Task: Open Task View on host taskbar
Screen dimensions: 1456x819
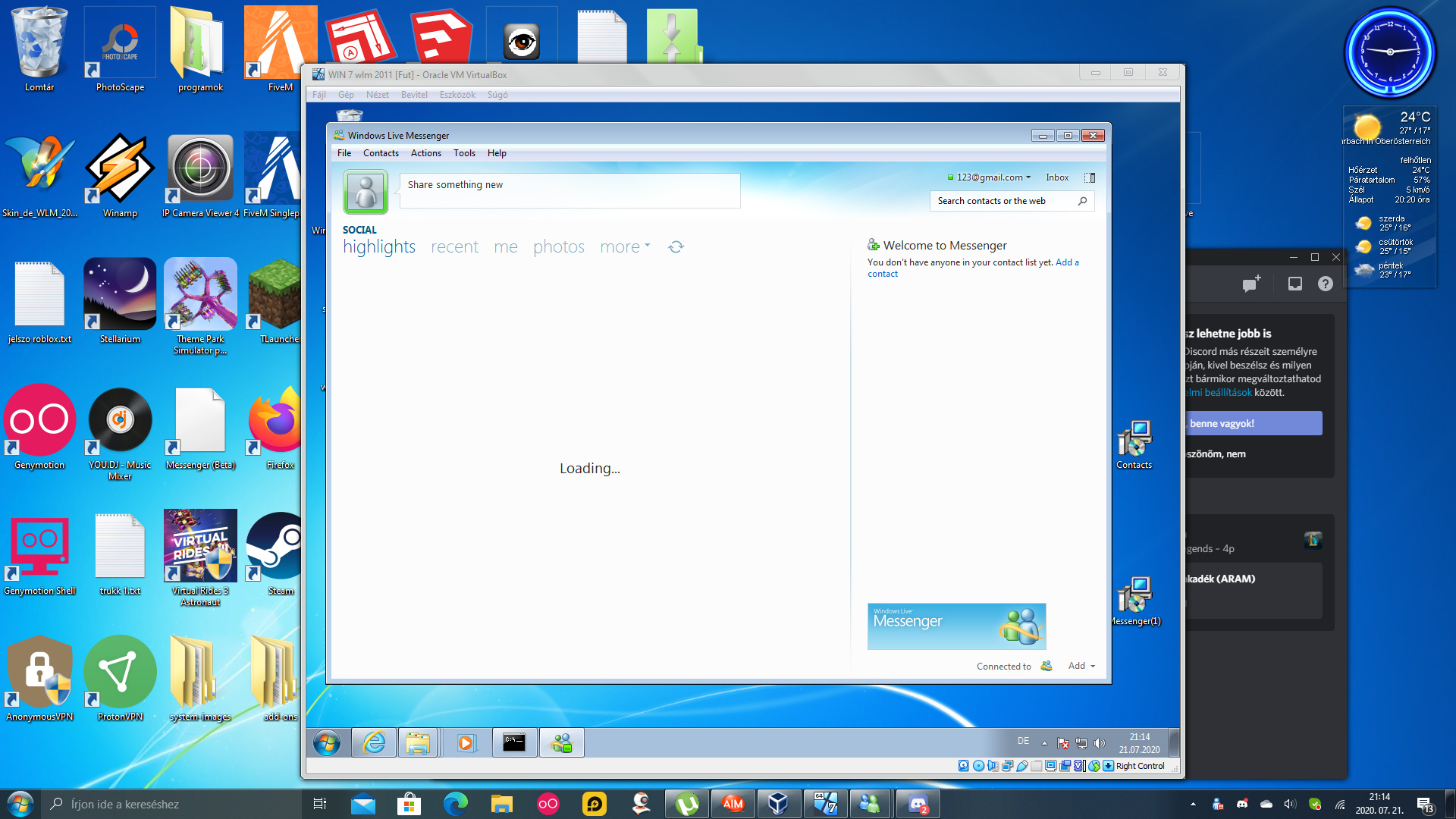Action: click(x=319, y=804)
